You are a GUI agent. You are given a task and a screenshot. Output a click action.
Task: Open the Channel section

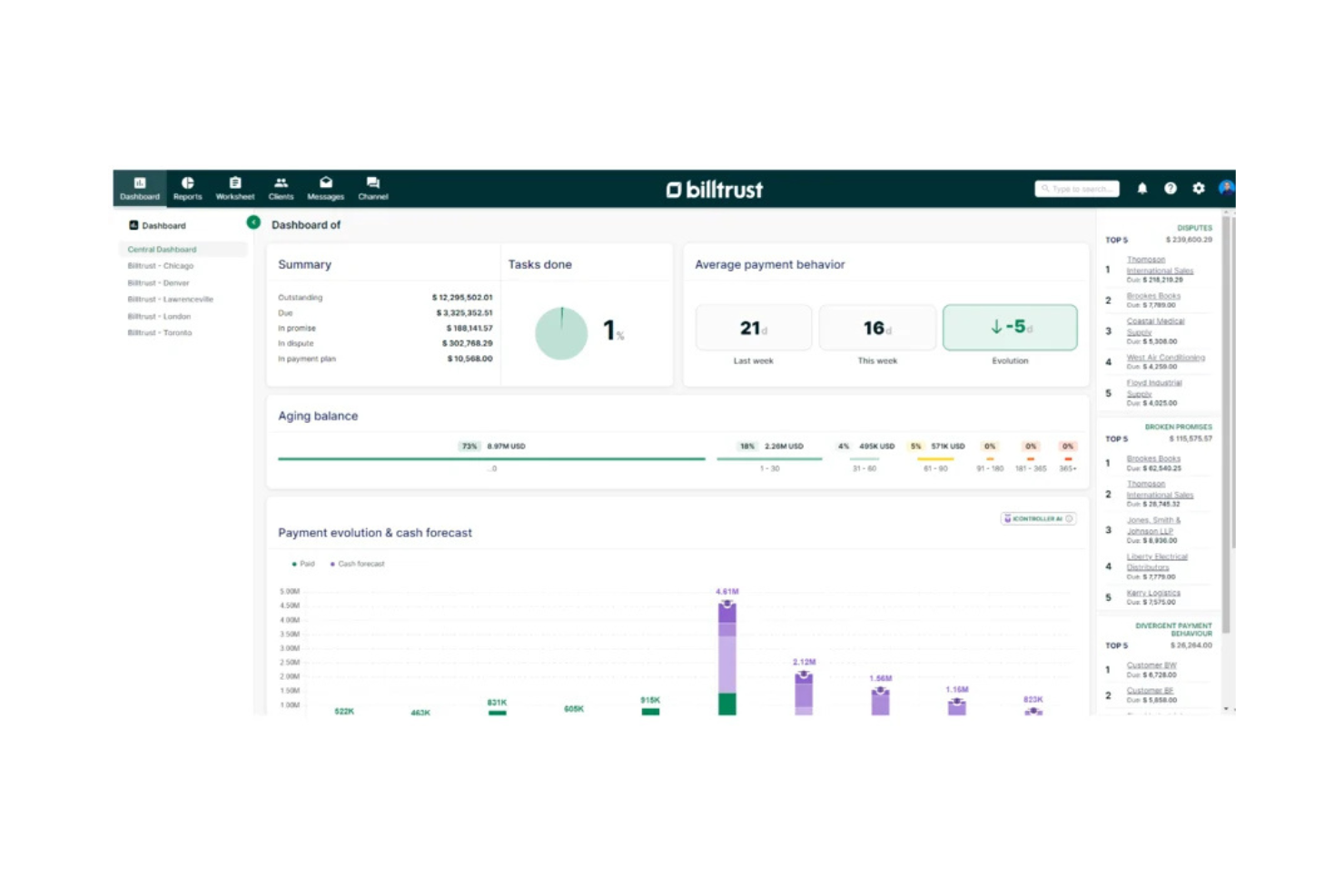[372, 188]
